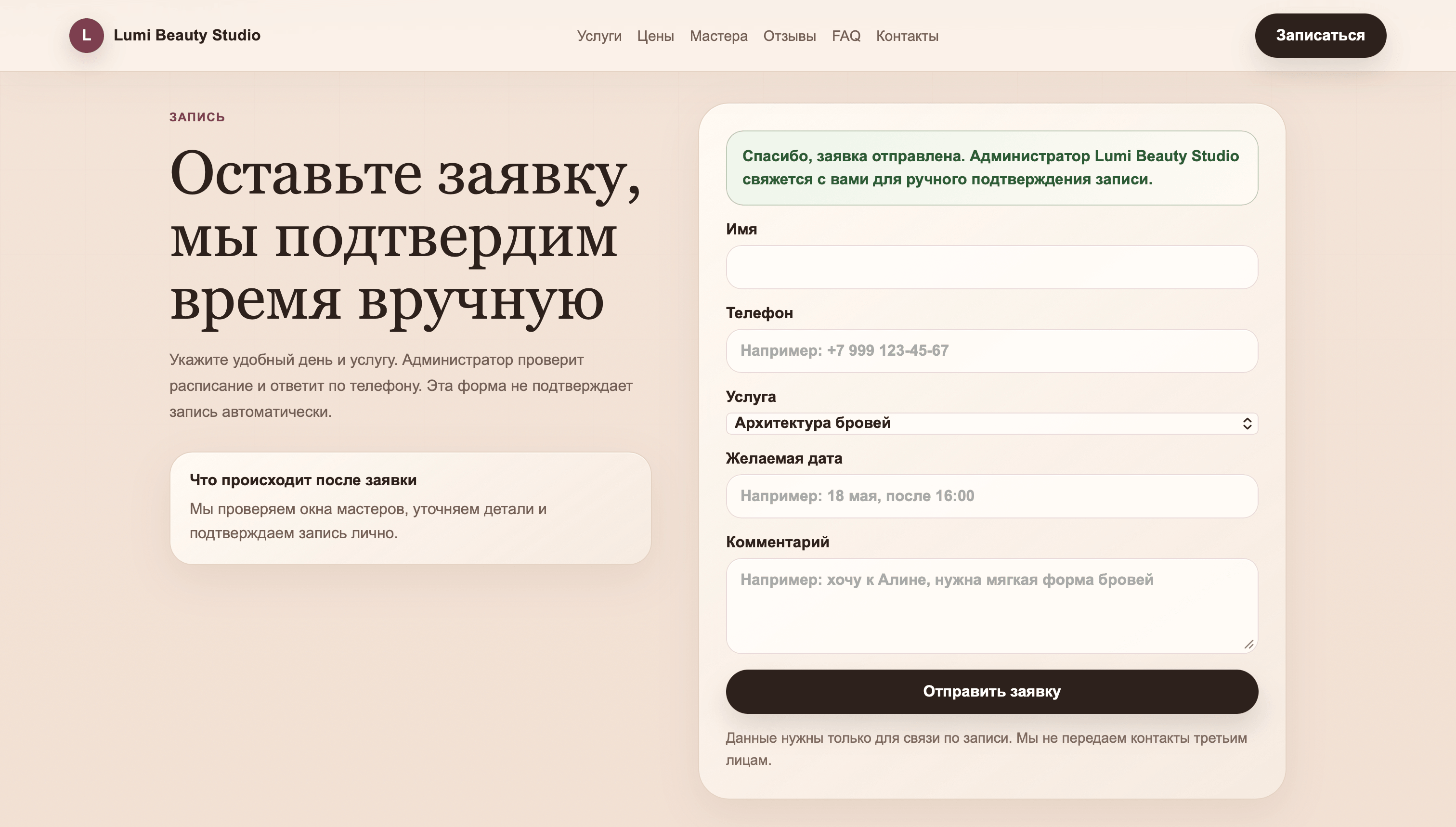1456x827 pixels.
Task: Click the Что происходит после заявки card title
Action: [x=303, y=480]
